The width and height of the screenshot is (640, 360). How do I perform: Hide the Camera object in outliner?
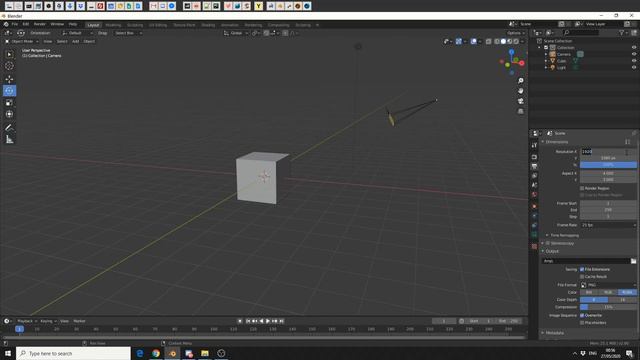pyautogui.click(x=634, y=54)
